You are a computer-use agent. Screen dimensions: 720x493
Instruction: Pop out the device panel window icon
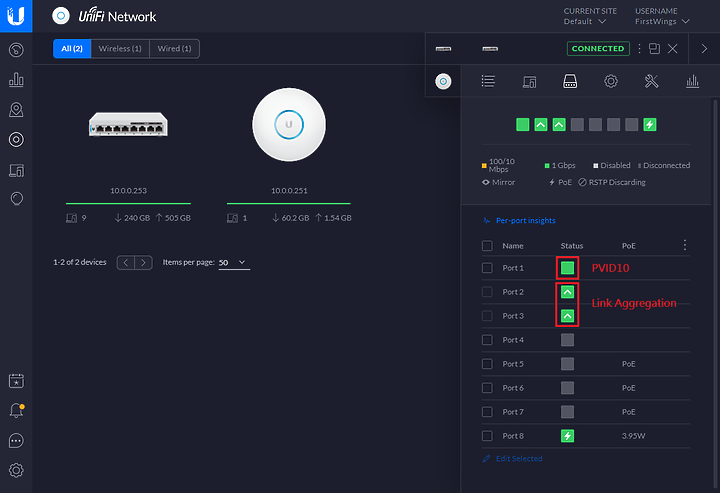coord(654,48)
